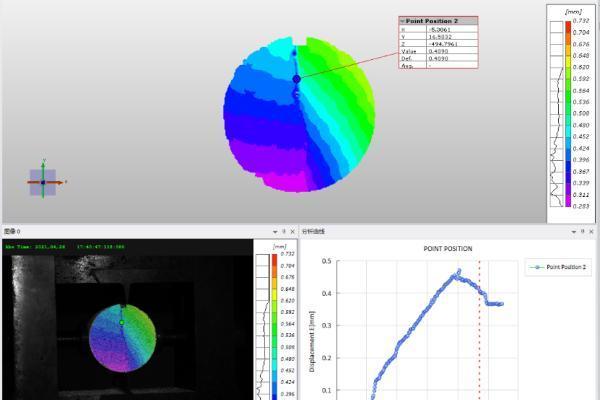Select the dark blue point marker on the disc

coord(297,79)
